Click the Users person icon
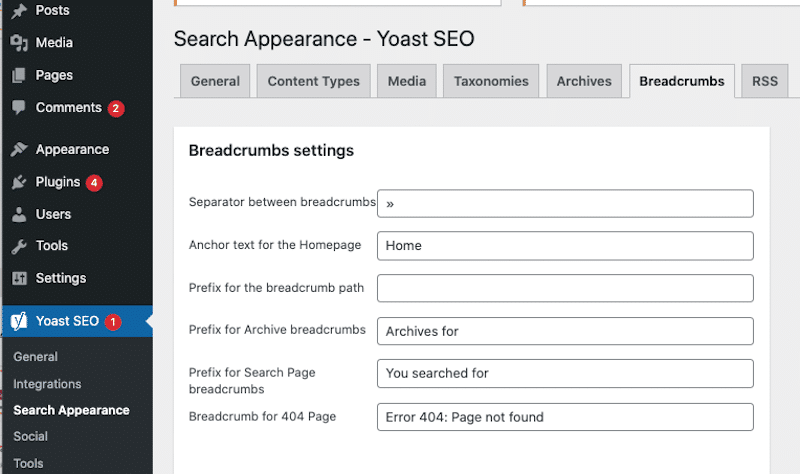Screen dimensions: 800x474 click(19, 214)
